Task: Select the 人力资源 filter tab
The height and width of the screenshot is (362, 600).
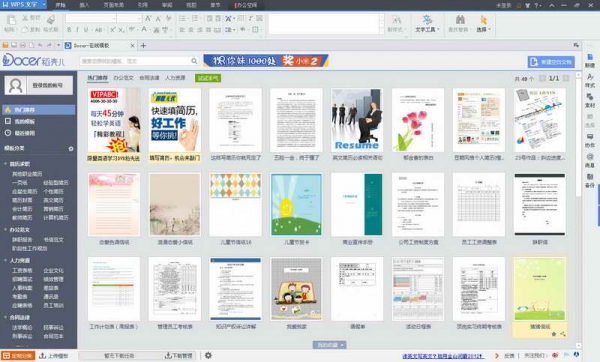Action: click(175, 78)
